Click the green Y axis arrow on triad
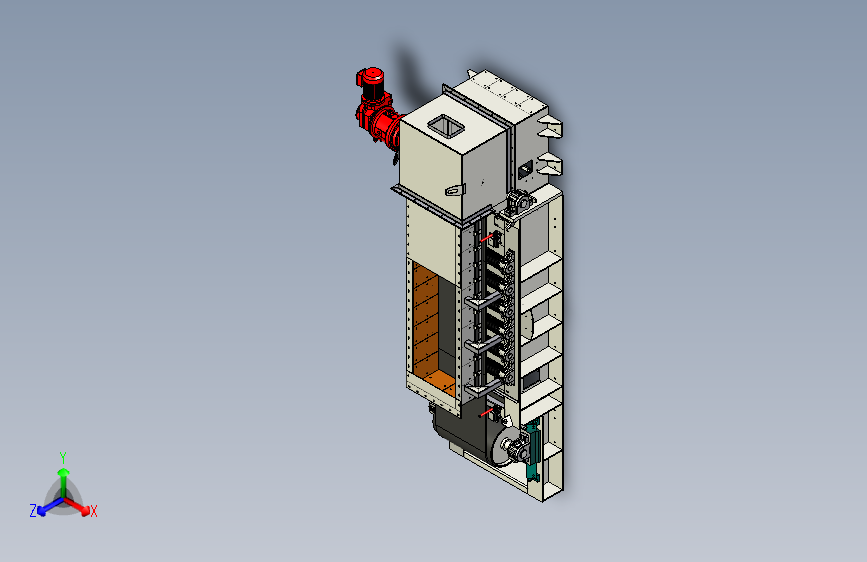Screen dimensions: 867x562 tap(64, 481)
